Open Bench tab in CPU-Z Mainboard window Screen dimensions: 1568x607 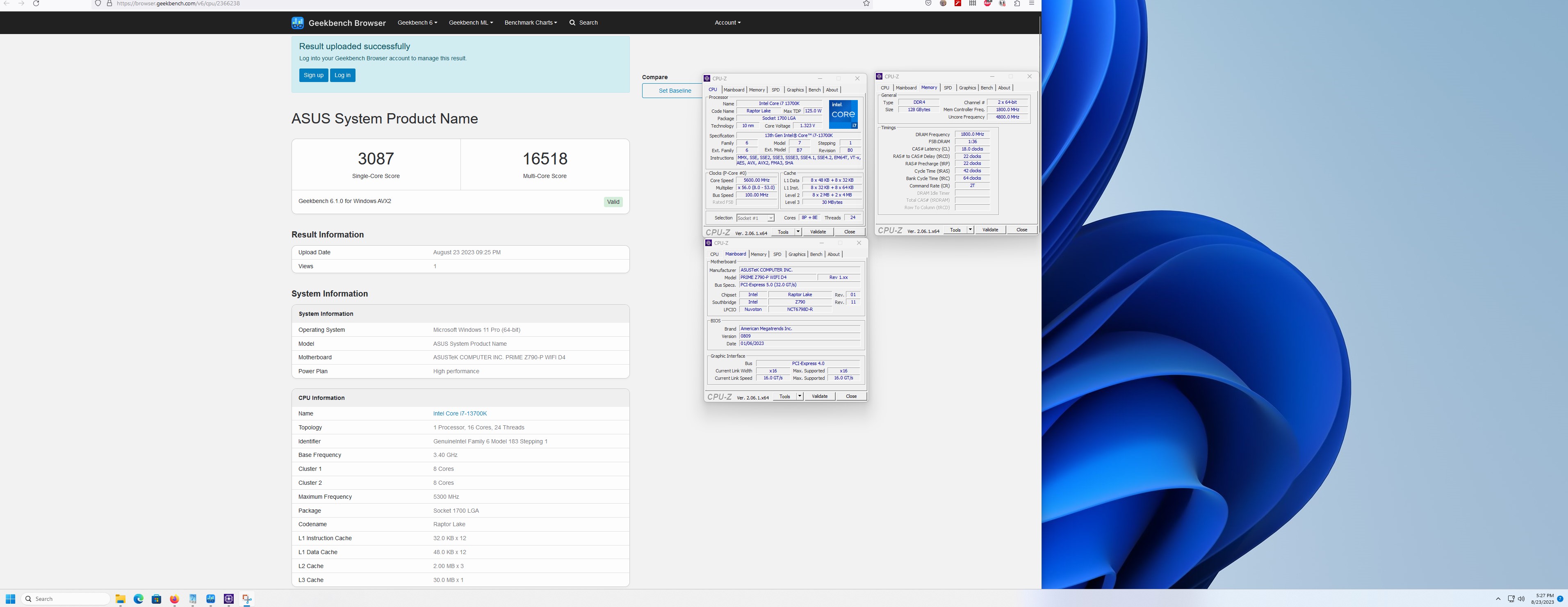tap(816, 255)
